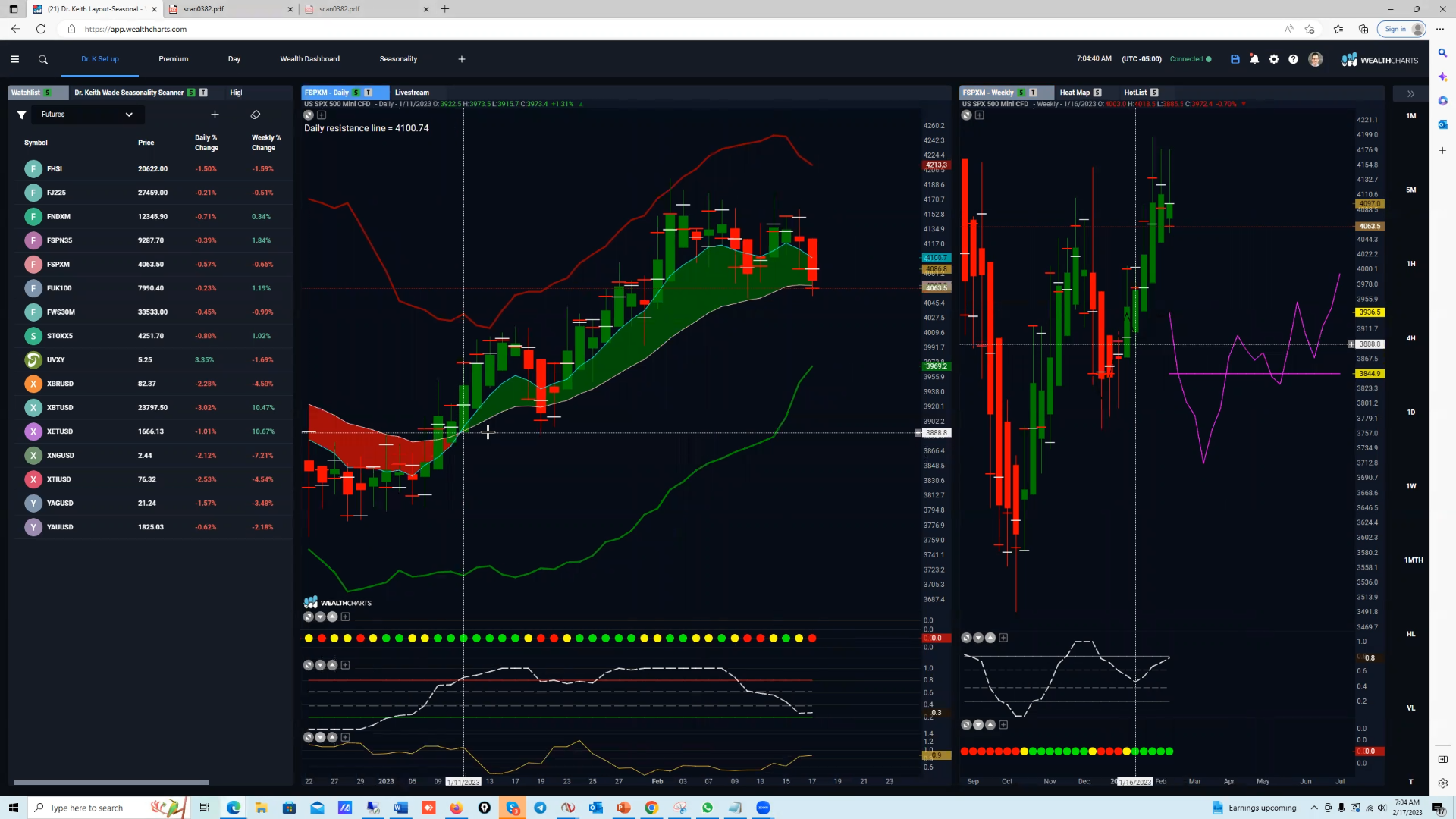The image size is (1456, 819).
Task: Select the 1MTH timeframe
Action: [x=1413, y=560]
